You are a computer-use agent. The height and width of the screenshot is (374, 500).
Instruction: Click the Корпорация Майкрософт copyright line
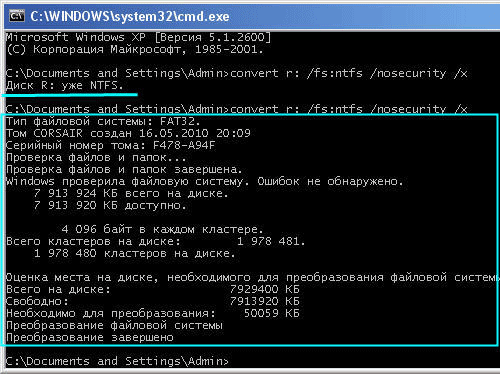coord(135,49)
